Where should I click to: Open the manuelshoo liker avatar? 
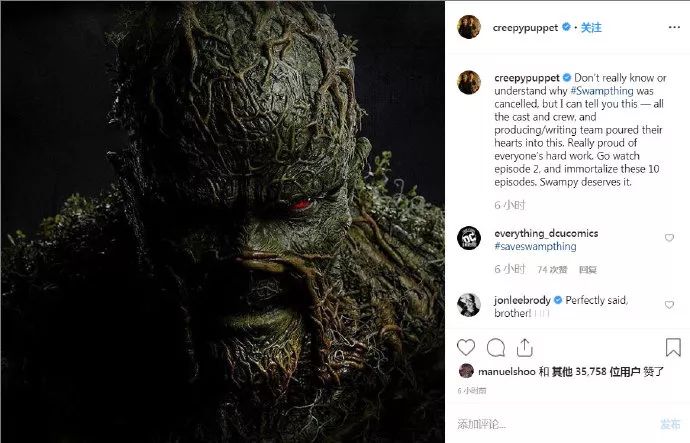click(465, 371)
